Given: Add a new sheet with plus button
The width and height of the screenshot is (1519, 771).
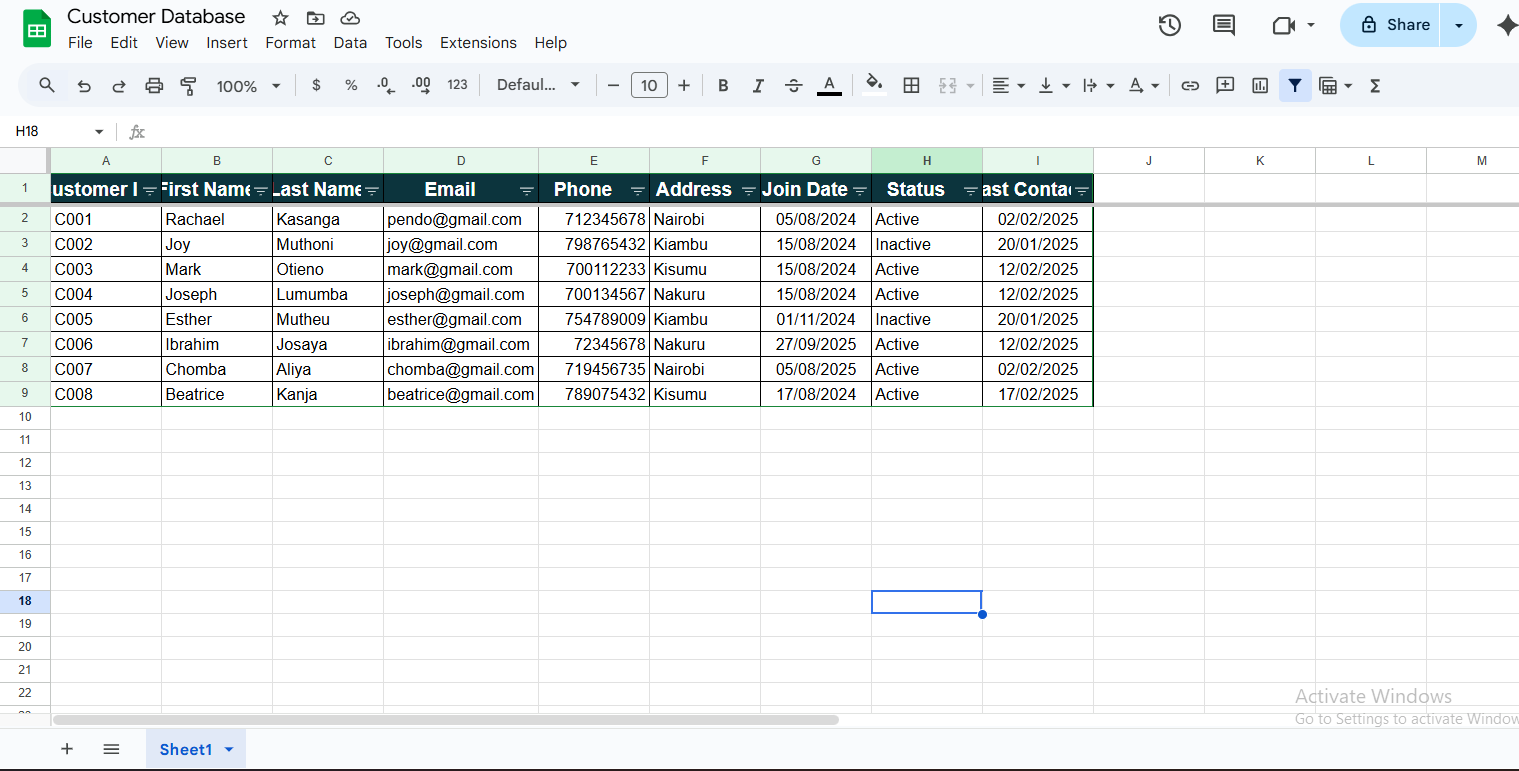Looking at the screenshot, I should pyautogui.click(x=67, y=748).
